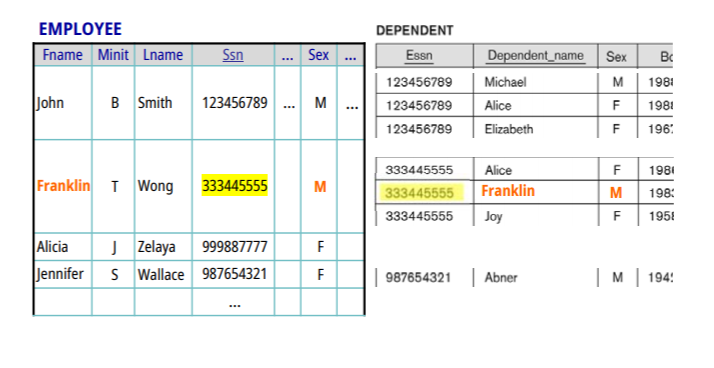Click Sex F in Joy's row
Screen dimensions: 714x368
coord(617,216)
